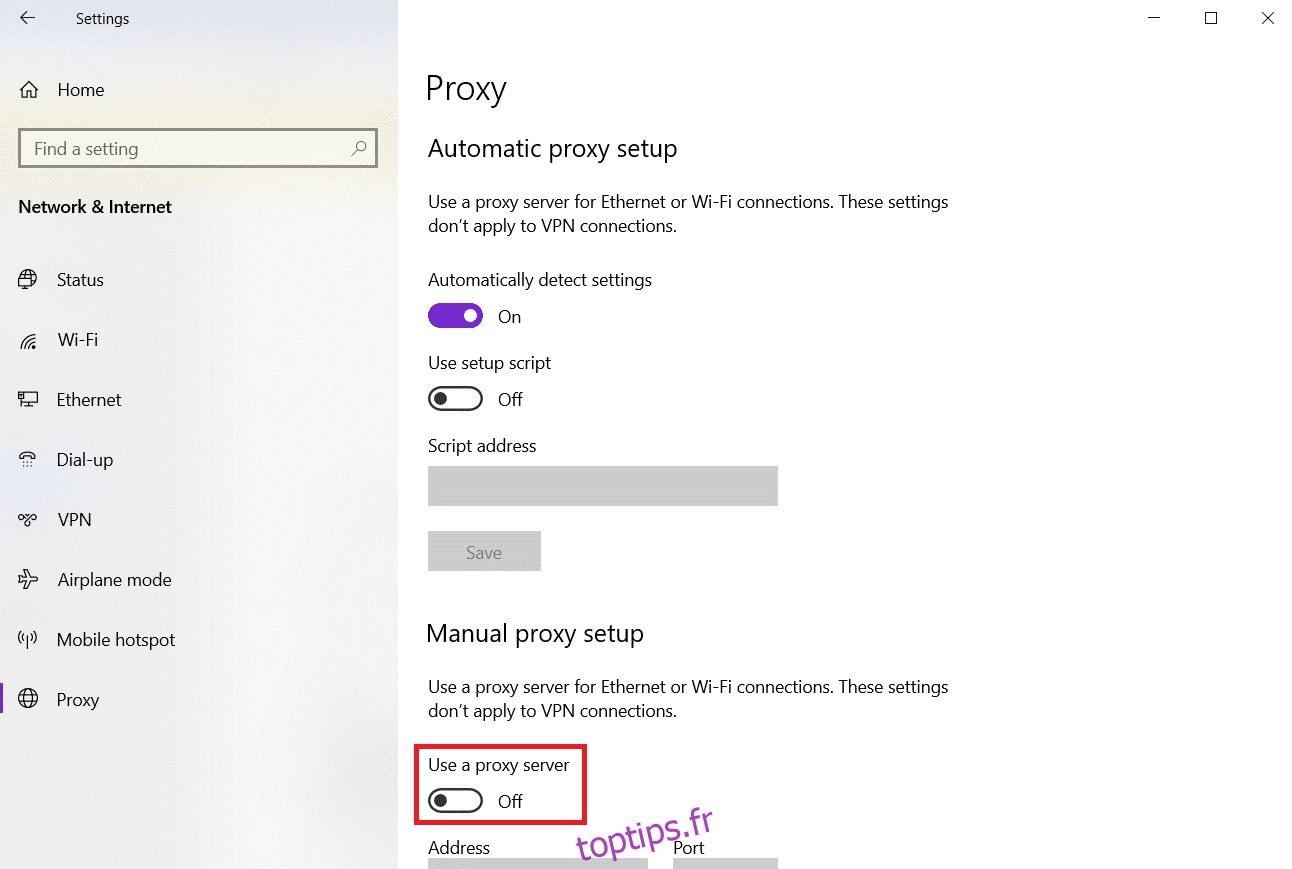Go to the Ethernet settings page
Screen dimensions: 1292x869
[89, 400]
